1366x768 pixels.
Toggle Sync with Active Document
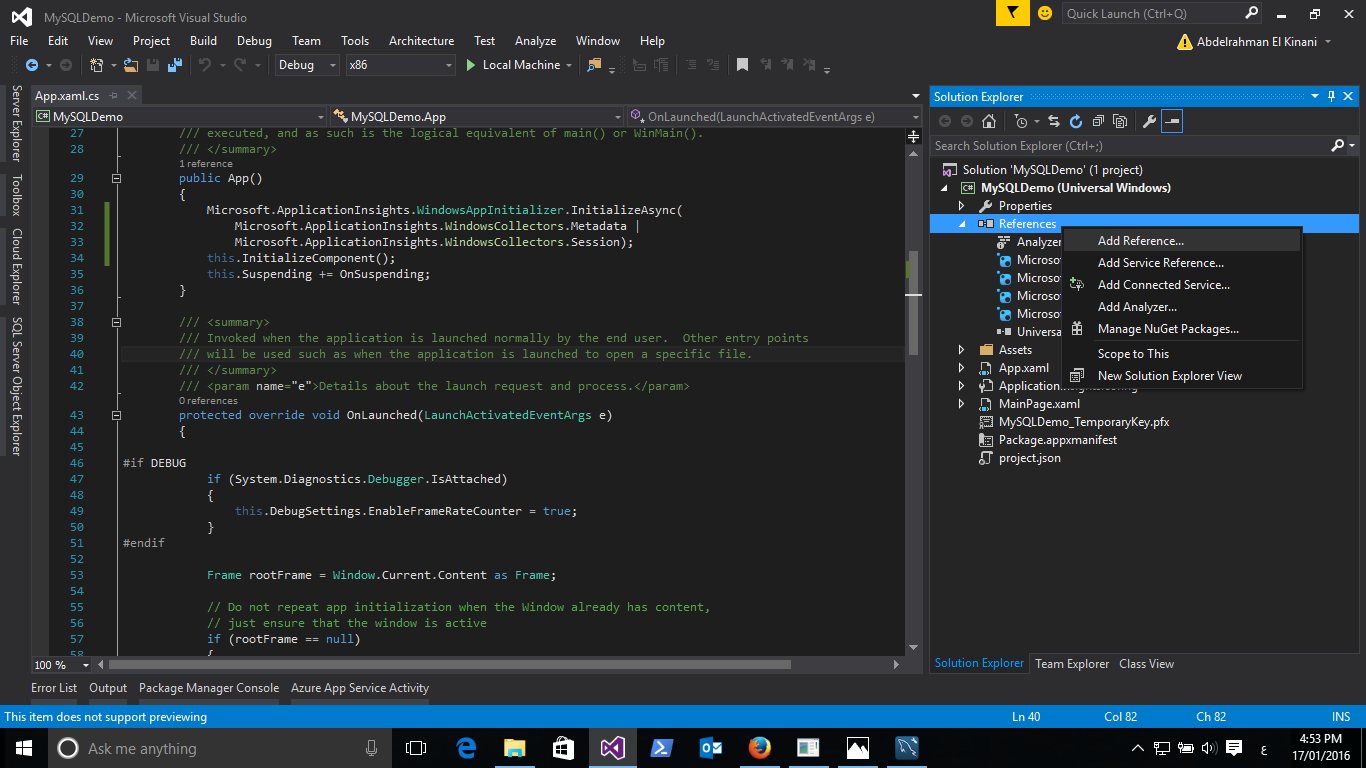coord(1054,121)
